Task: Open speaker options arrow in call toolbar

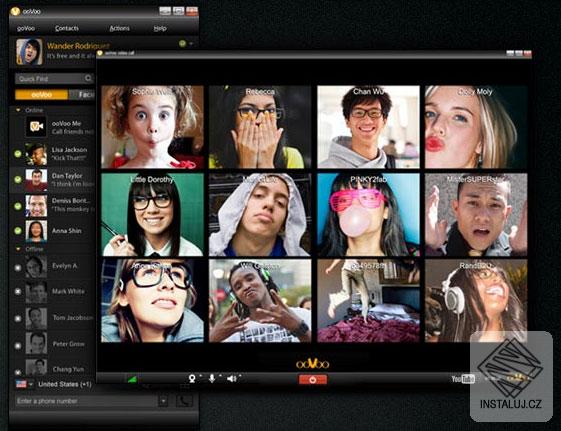Action: click(x=240, y=376)
